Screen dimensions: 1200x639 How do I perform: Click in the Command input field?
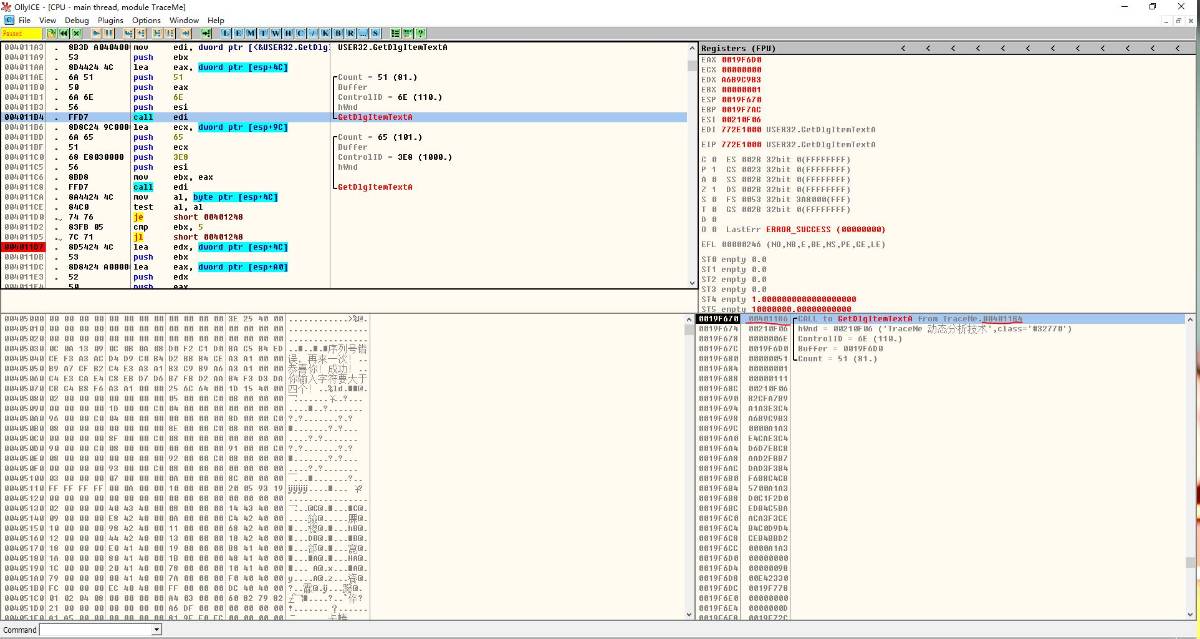(x=95, y=630)
